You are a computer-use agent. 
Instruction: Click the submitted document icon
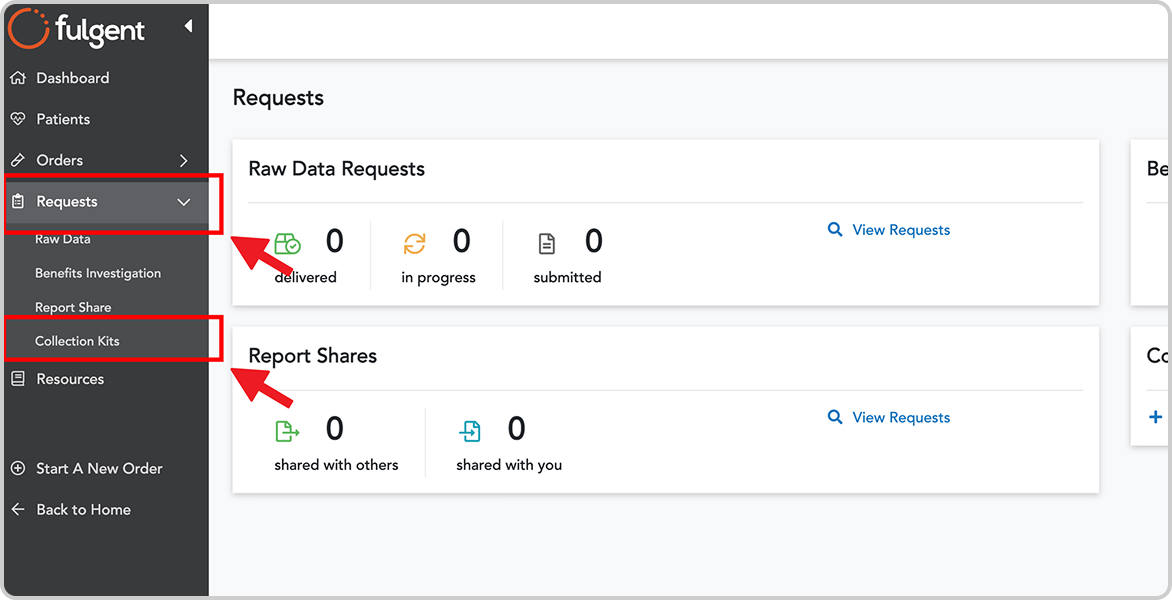[x=547, y=242]
